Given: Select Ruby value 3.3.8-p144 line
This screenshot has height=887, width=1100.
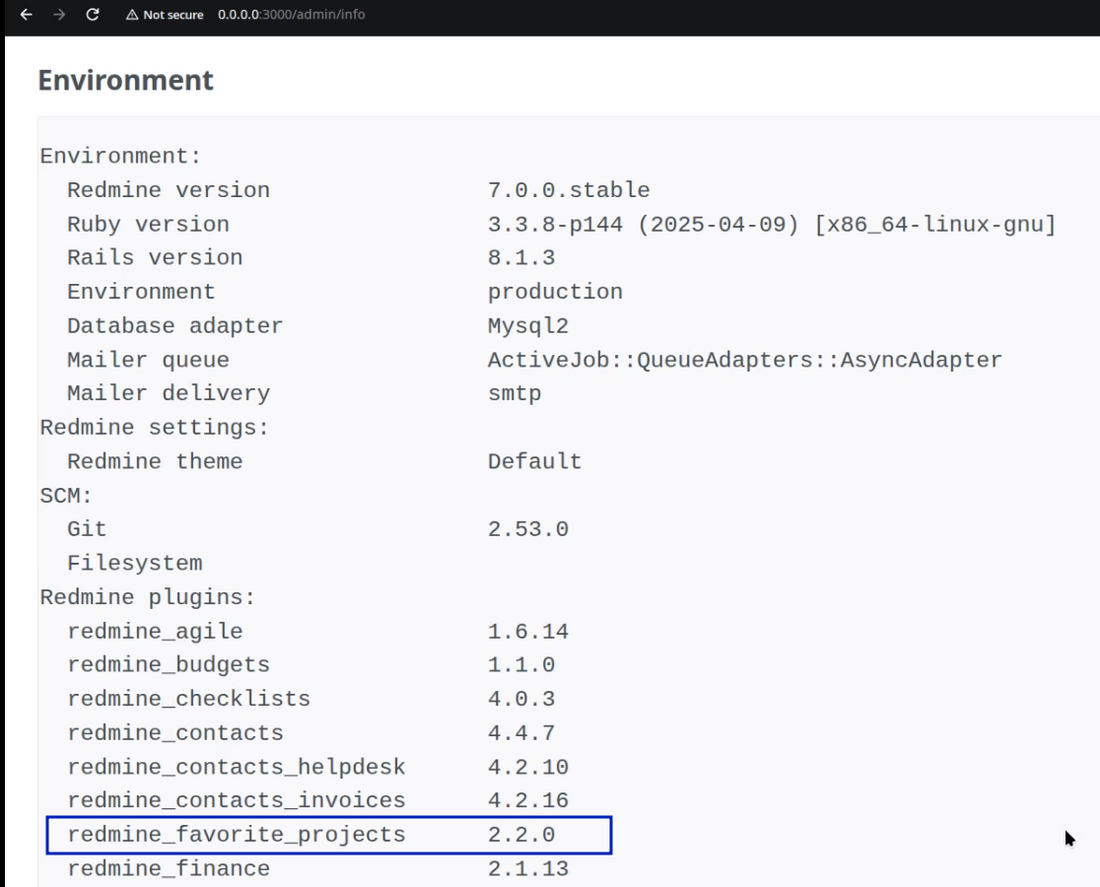Looking at the screenshot, I should click(x=772, y=225).
